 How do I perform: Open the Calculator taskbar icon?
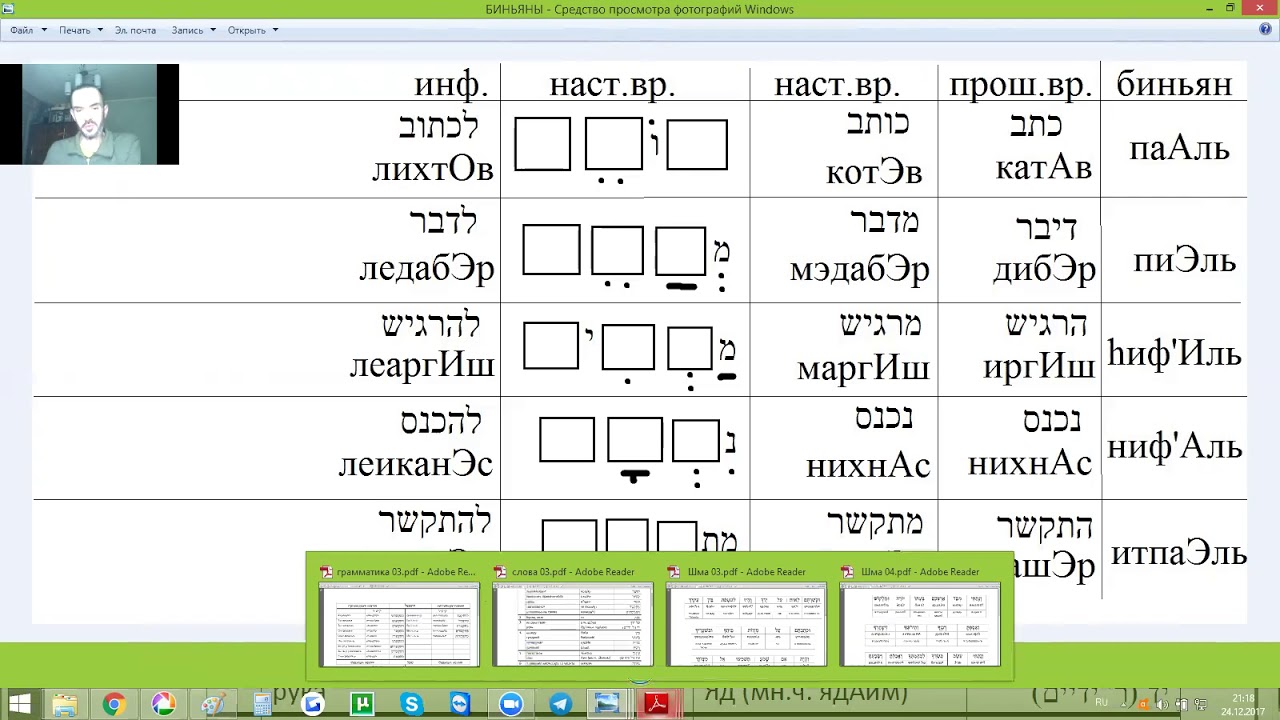point(262,704)
